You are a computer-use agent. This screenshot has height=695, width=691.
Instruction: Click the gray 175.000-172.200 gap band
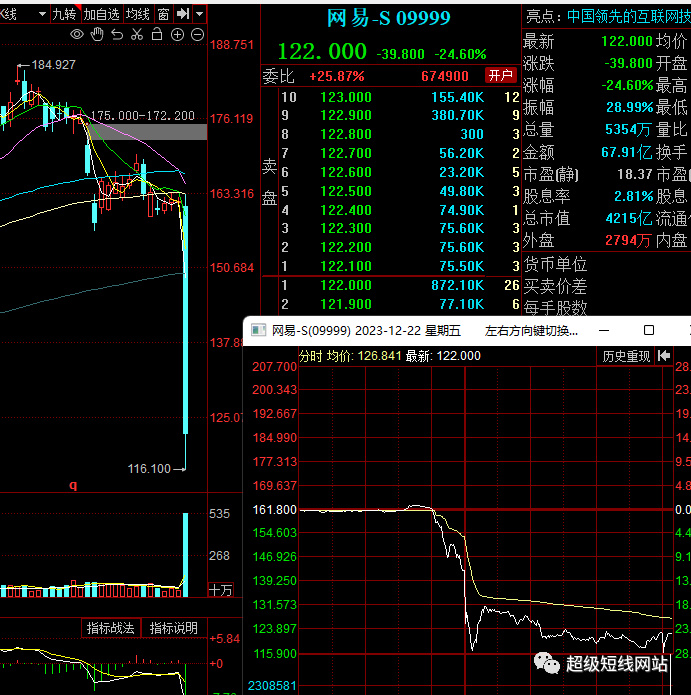tap(147, 132)
